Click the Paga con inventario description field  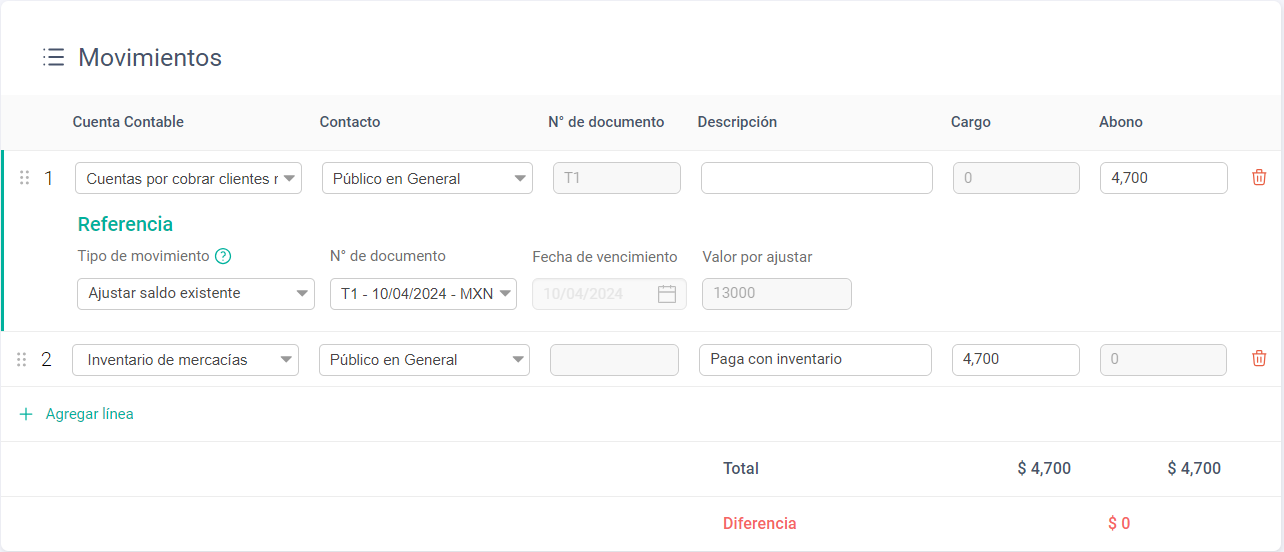pyautogui.click(x=815, y=360)
